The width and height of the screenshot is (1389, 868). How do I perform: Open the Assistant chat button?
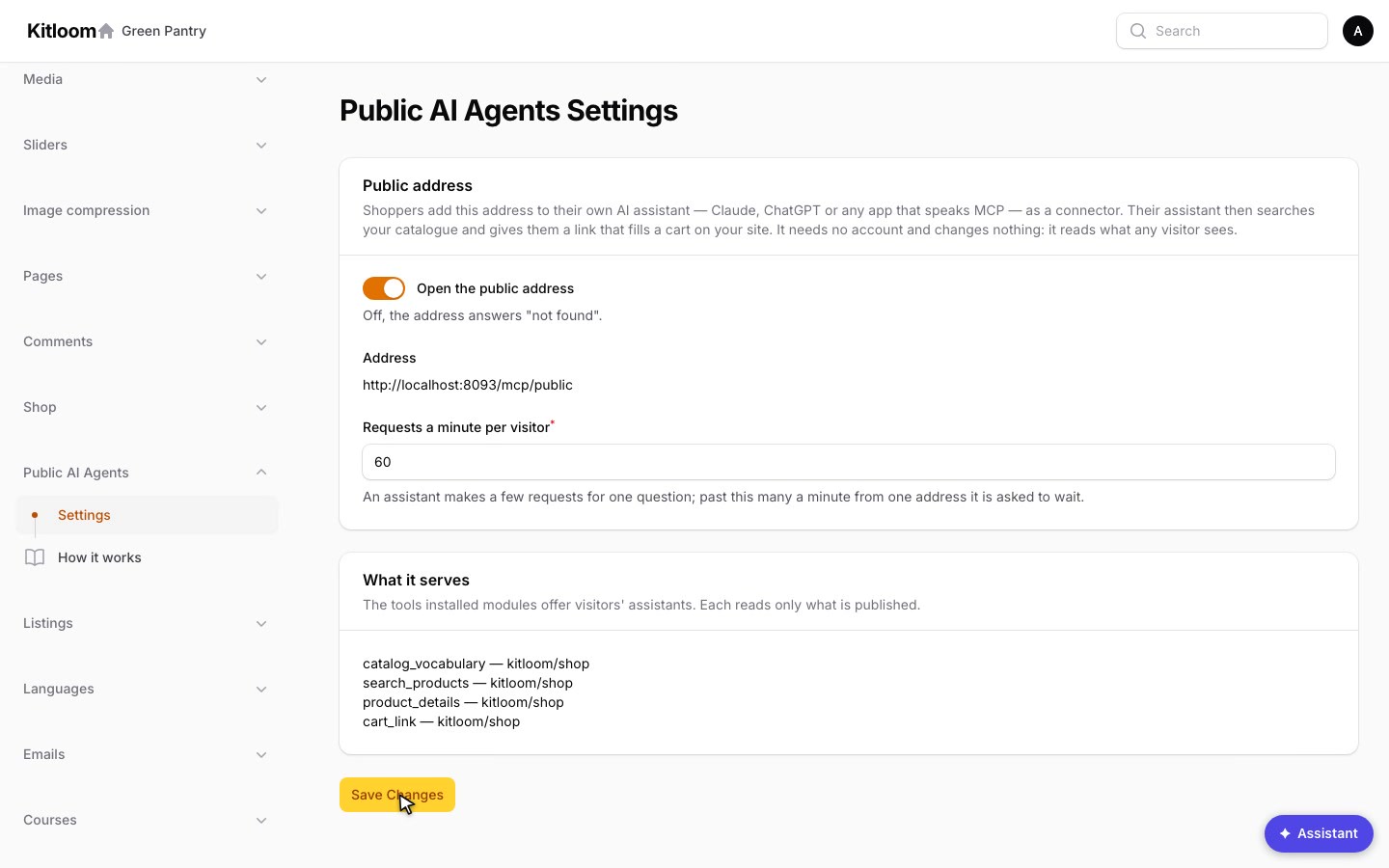(1319, 833)
